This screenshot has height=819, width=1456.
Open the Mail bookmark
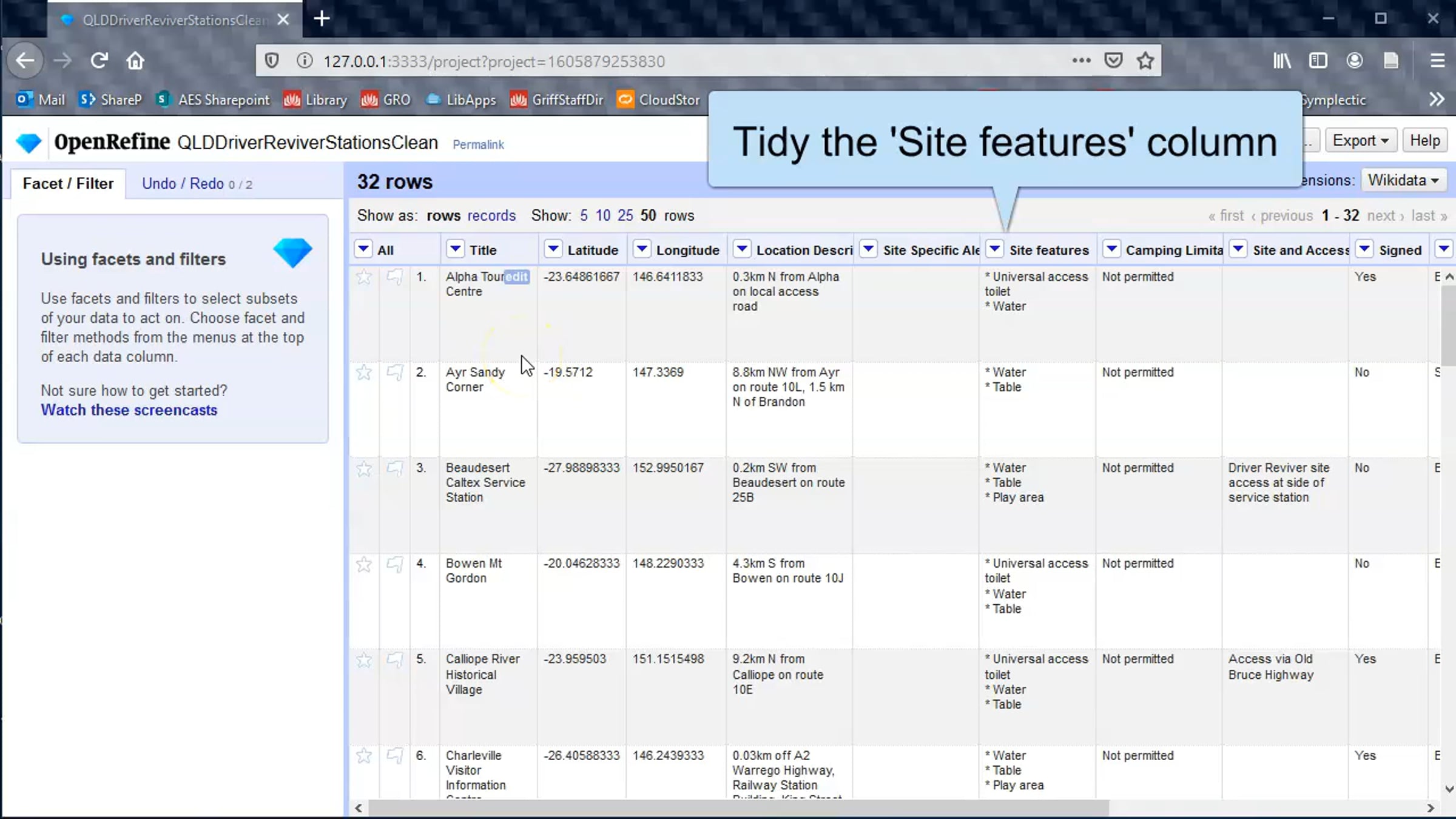[41, 99]
